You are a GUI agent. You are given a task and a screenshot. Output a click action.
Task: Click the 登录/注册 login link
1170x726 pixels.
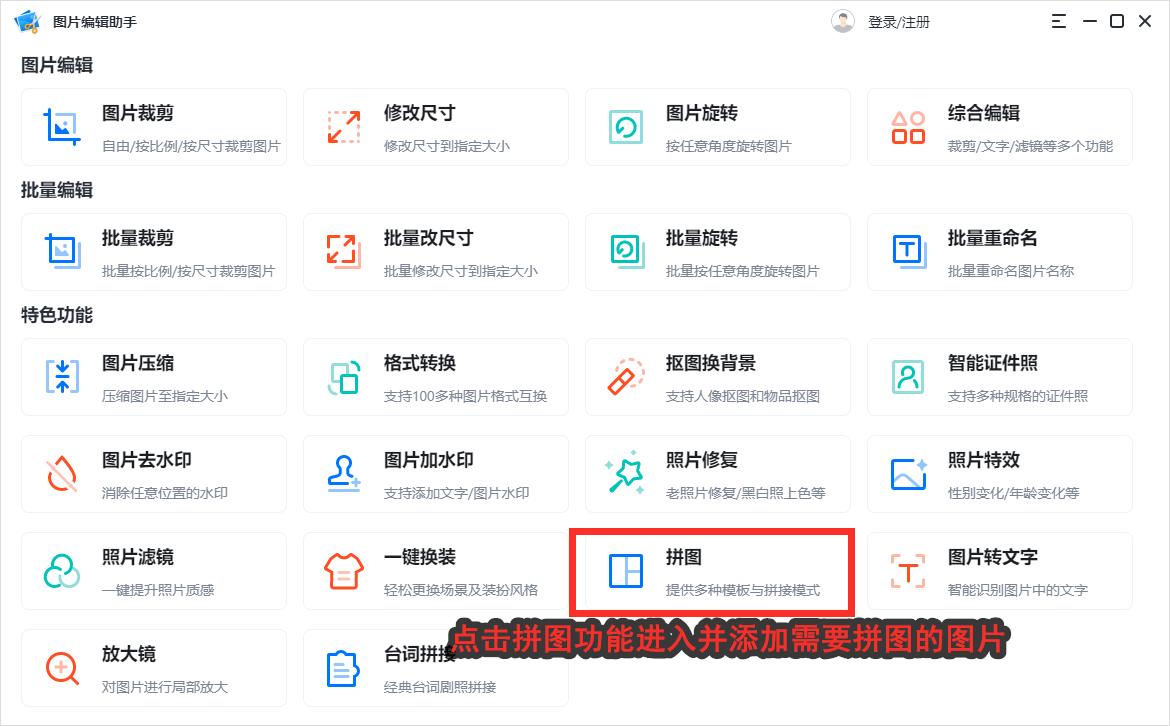(x=898, y=20)
